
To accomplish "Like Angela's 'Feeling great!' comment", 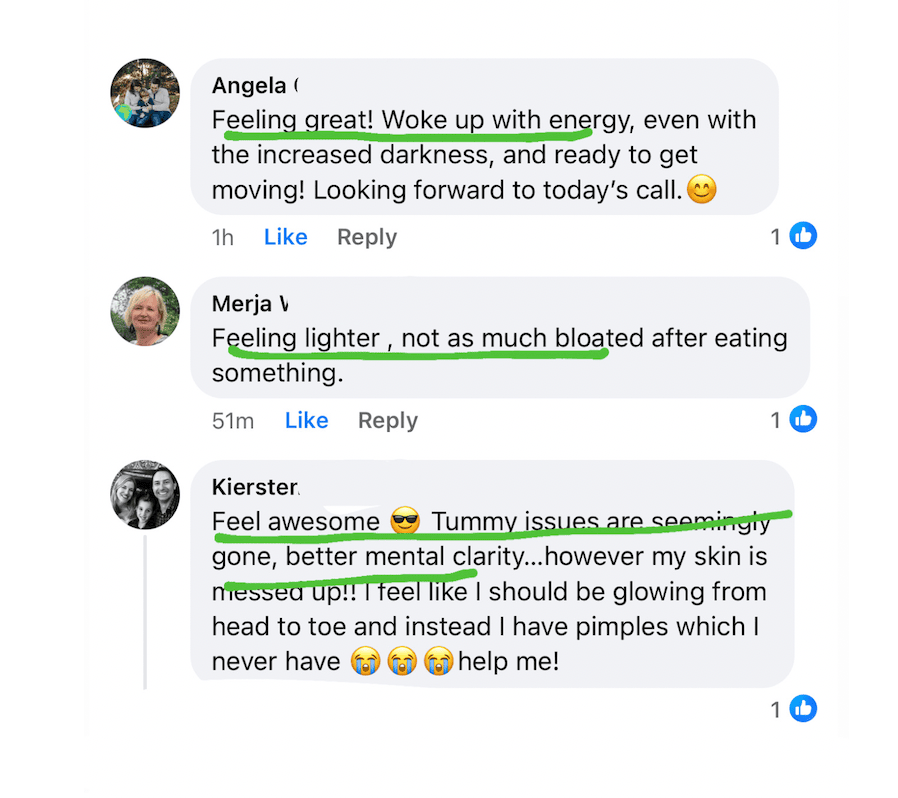I will click(285, 237).
